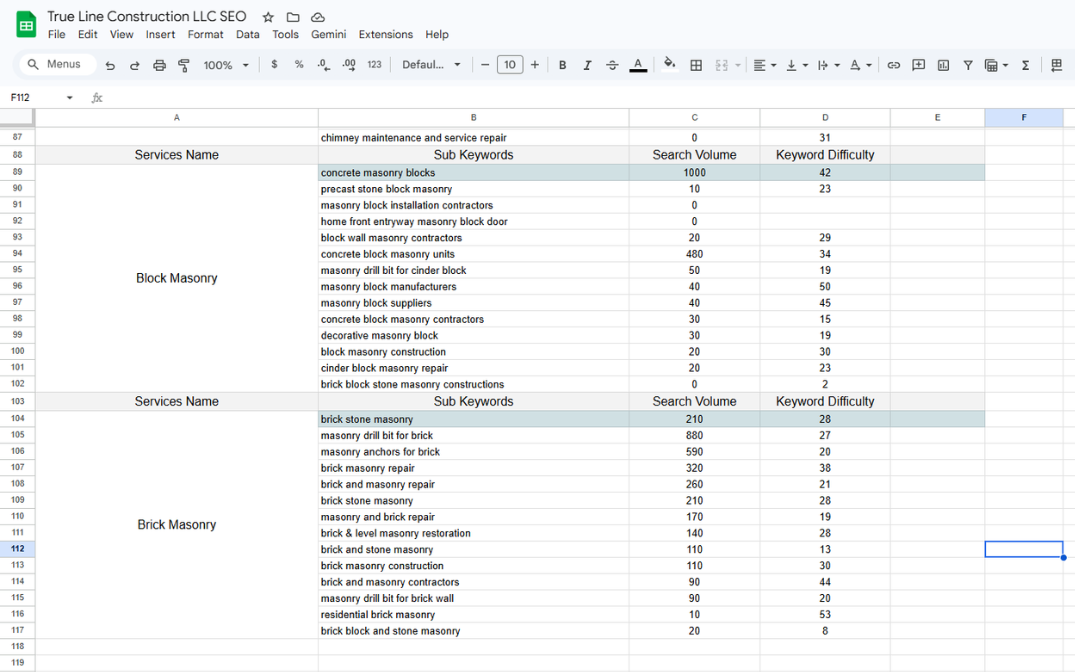
Task: Click the Functions sigma icon
Action: click(1025, 65)
